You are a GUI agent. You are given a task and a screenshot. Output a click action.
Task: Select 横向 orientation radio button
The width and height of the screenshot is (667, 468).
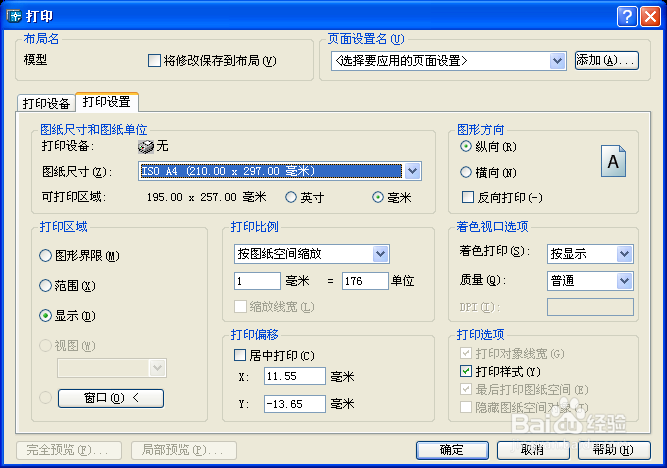point(466,172)
